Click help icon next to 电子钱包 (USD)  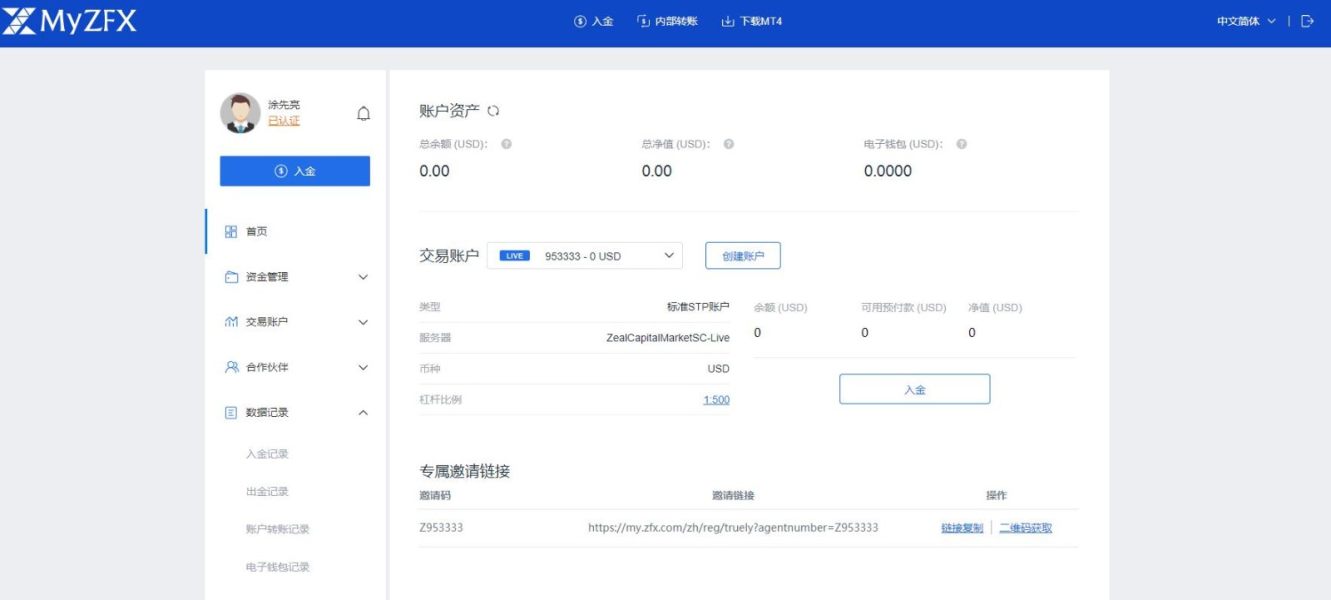coord(961,144)
